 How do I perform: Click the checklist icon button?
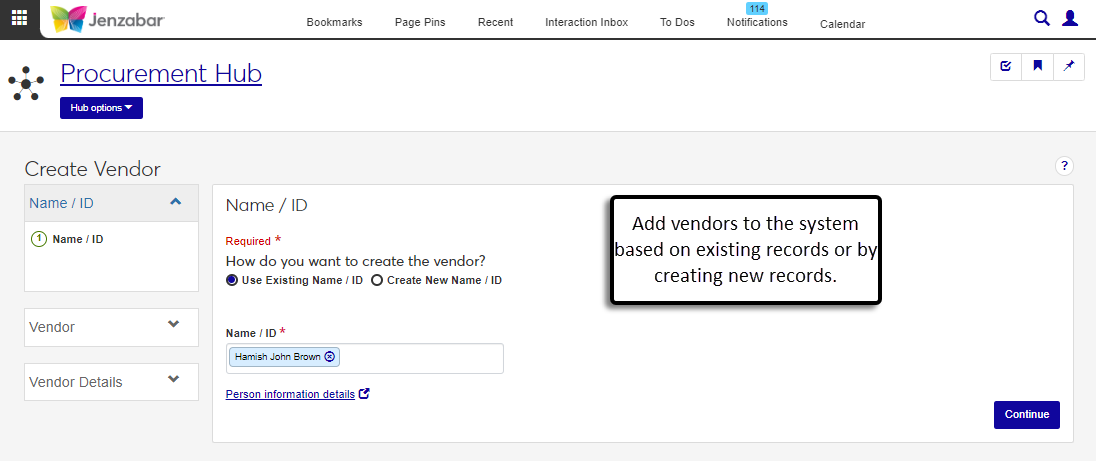pyautogui.click(x=1006, y=67)
